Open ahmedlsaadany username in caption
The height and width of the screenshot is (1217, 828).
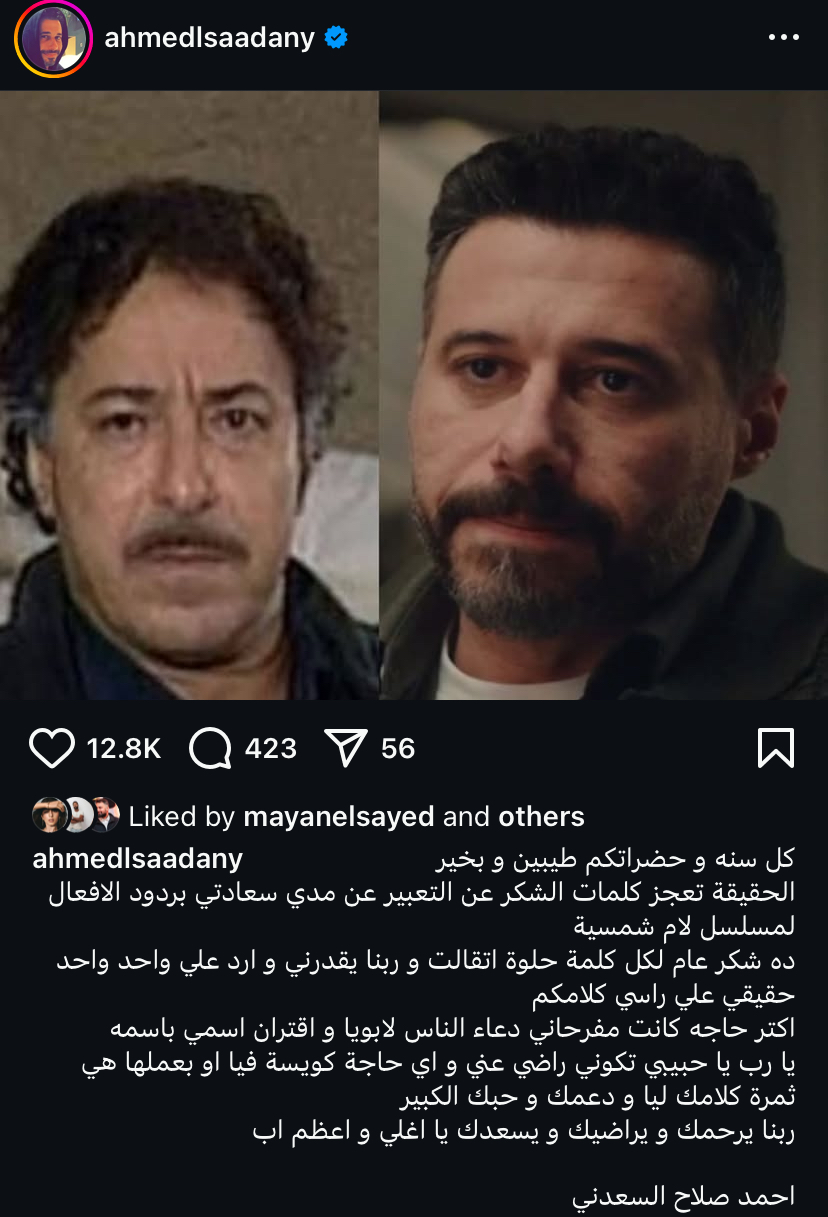click(138, 859)
